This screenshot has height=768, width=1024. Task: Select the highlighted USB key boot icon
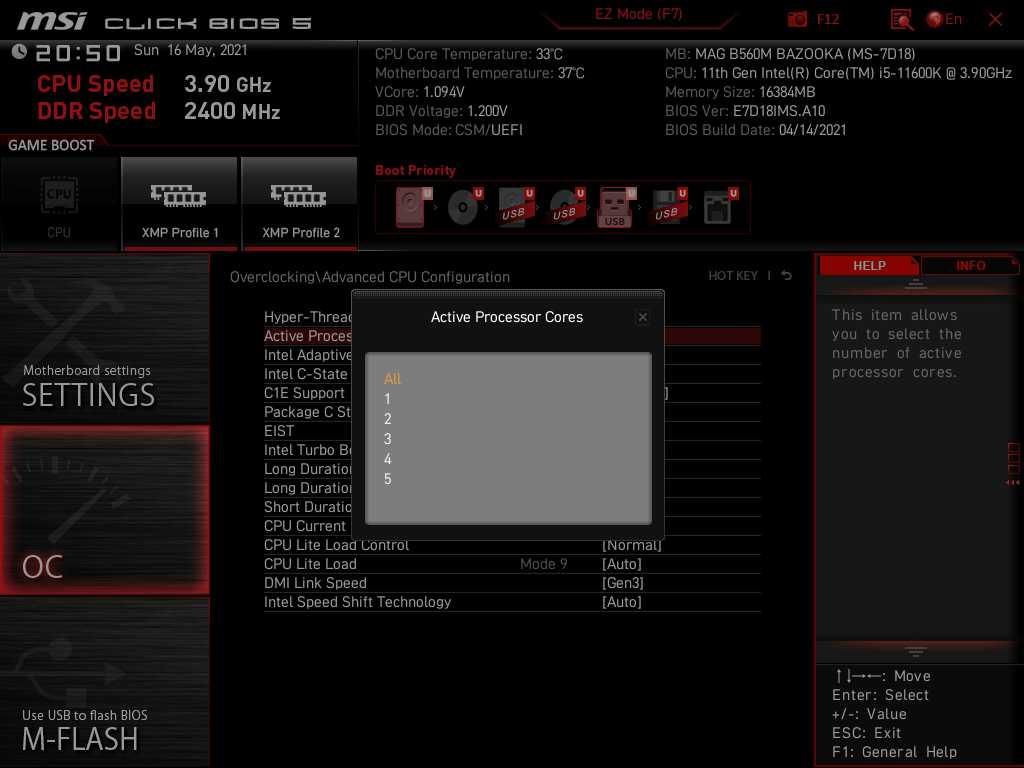tap(615, 207)
